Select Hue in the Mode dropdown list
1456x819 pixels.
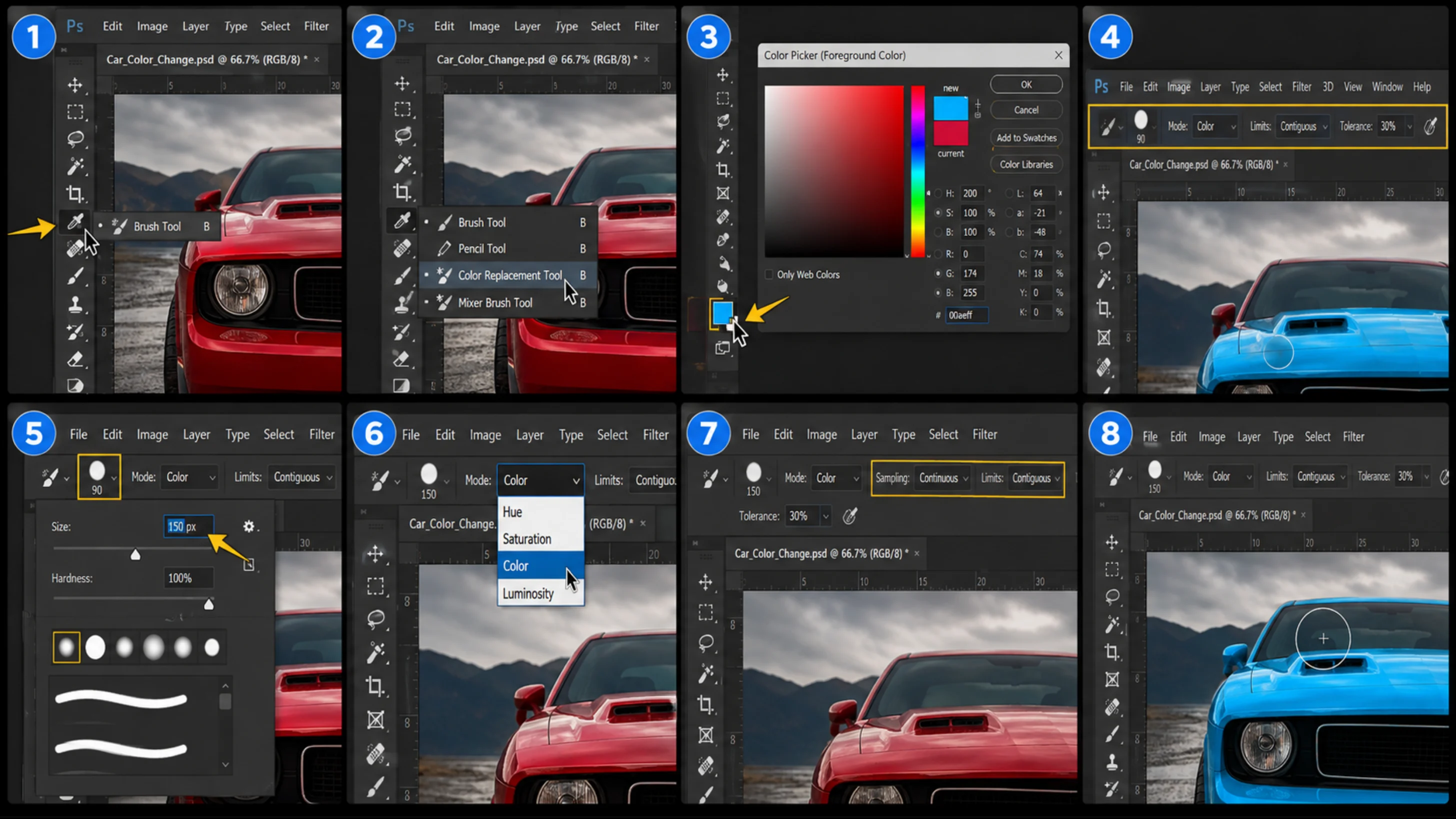pos(540,512)
